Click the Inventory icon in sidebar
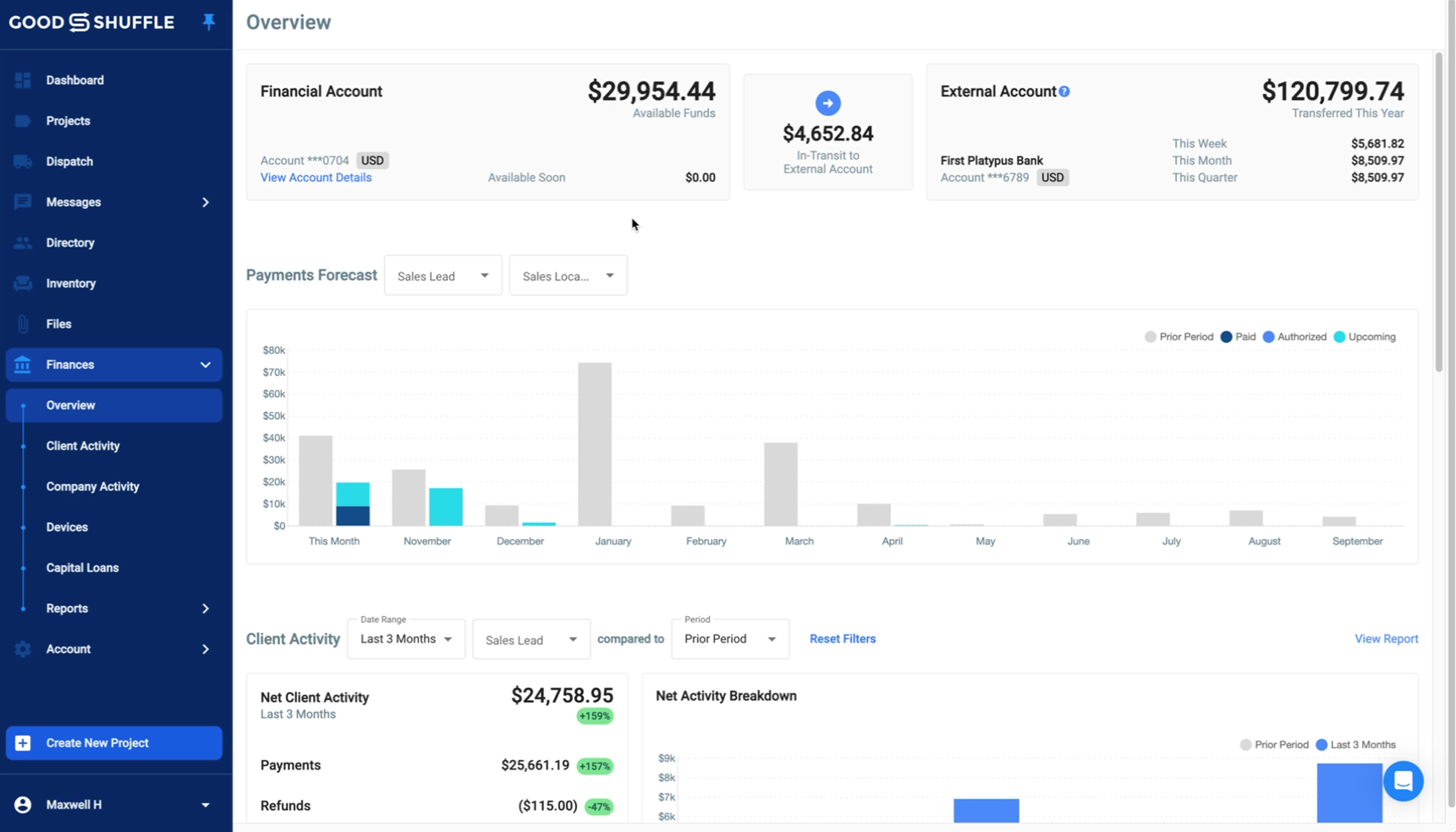This screenshot has width=1456, height=832. coord(23,284)
